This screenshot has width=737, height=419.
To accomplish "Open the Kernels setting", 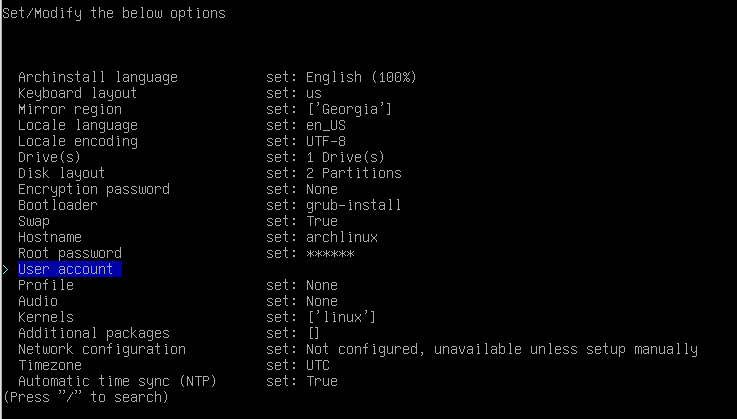I will pyautogui.click(x=45, y=317).
